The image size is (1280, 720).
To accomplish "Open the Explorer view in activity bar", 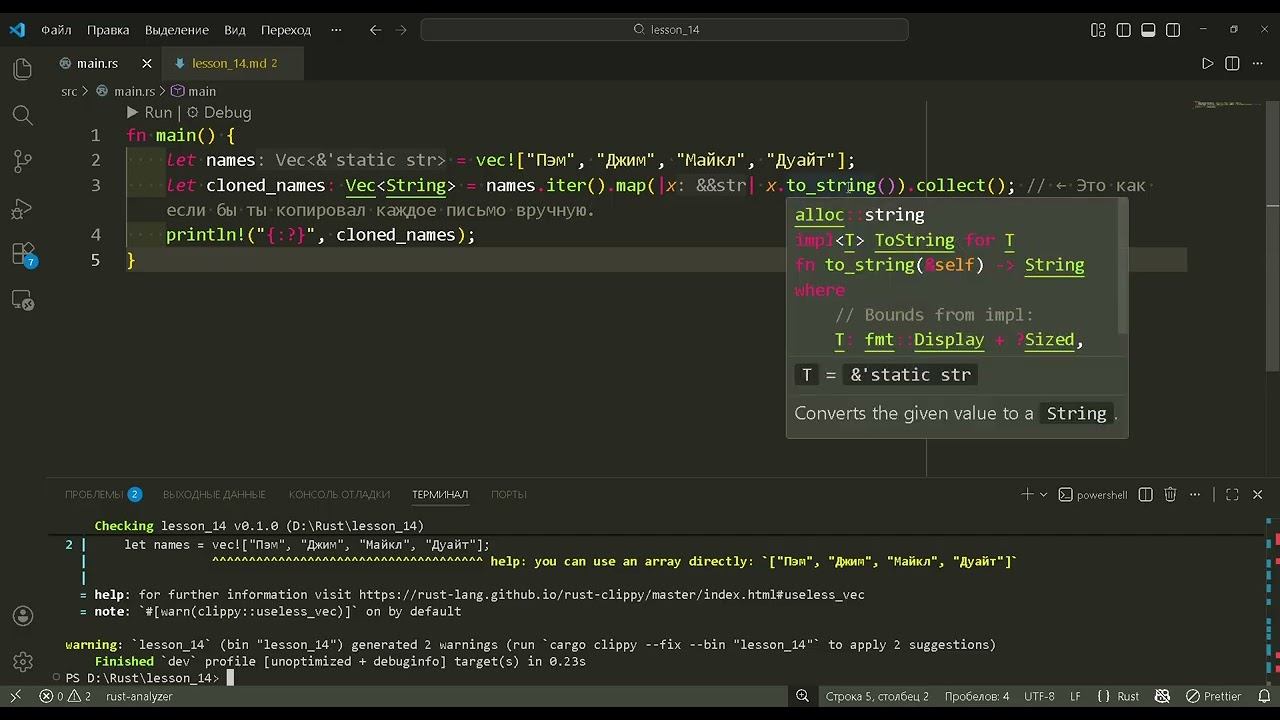I will click(x=22, y=69).
